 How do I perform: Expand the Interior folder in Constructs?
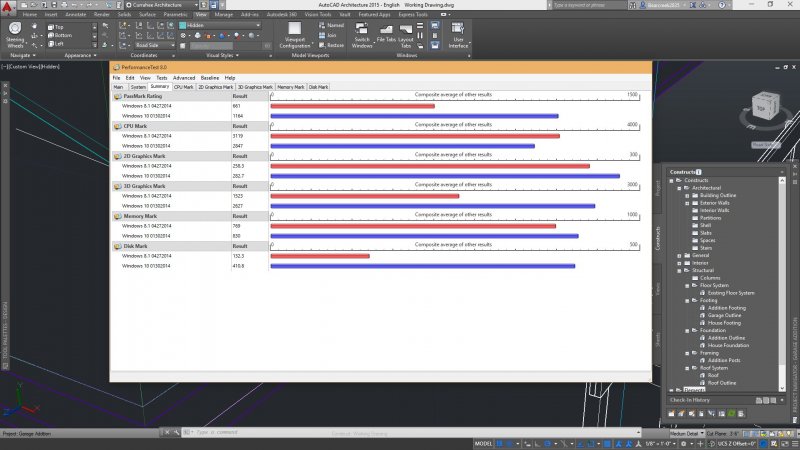tap(679, 263)
